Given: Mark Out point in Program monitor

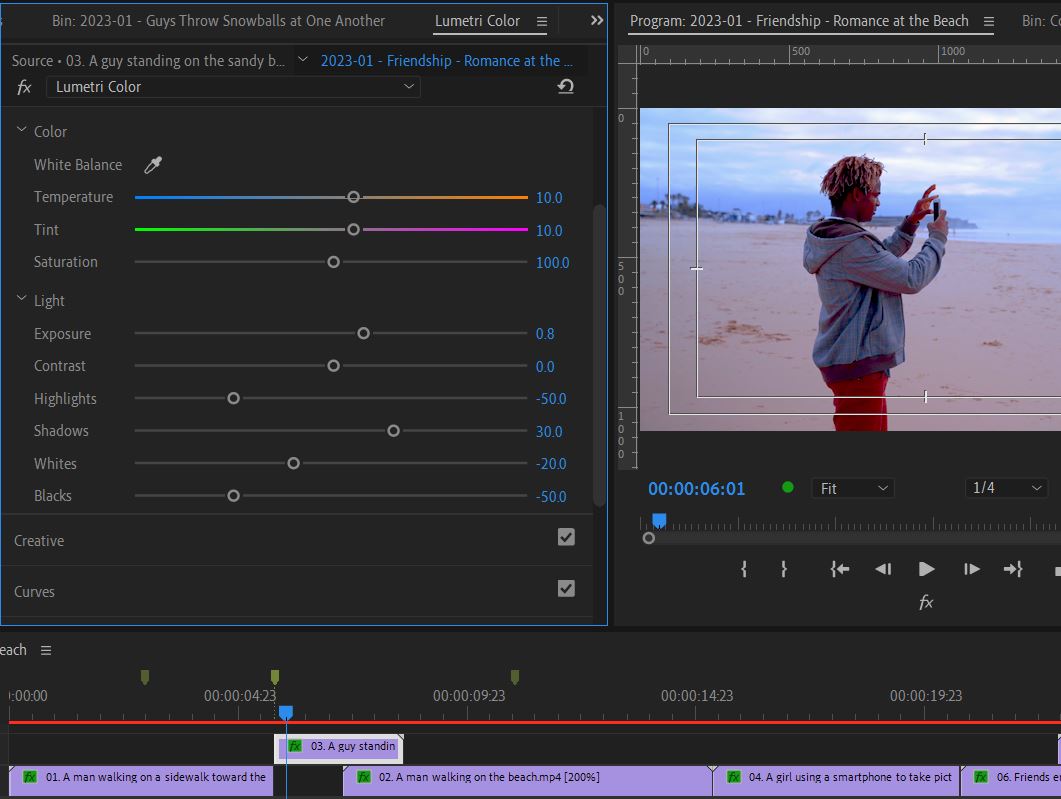Looking at the screenshot, I should [x=784, y=569].
